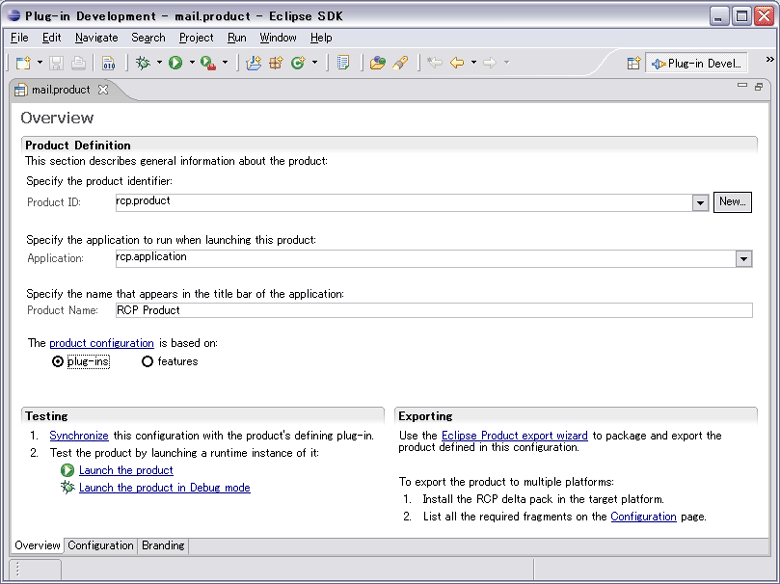
Task: Click the Search flashlight toolbar icon
Action: click(x=400, y=63)
